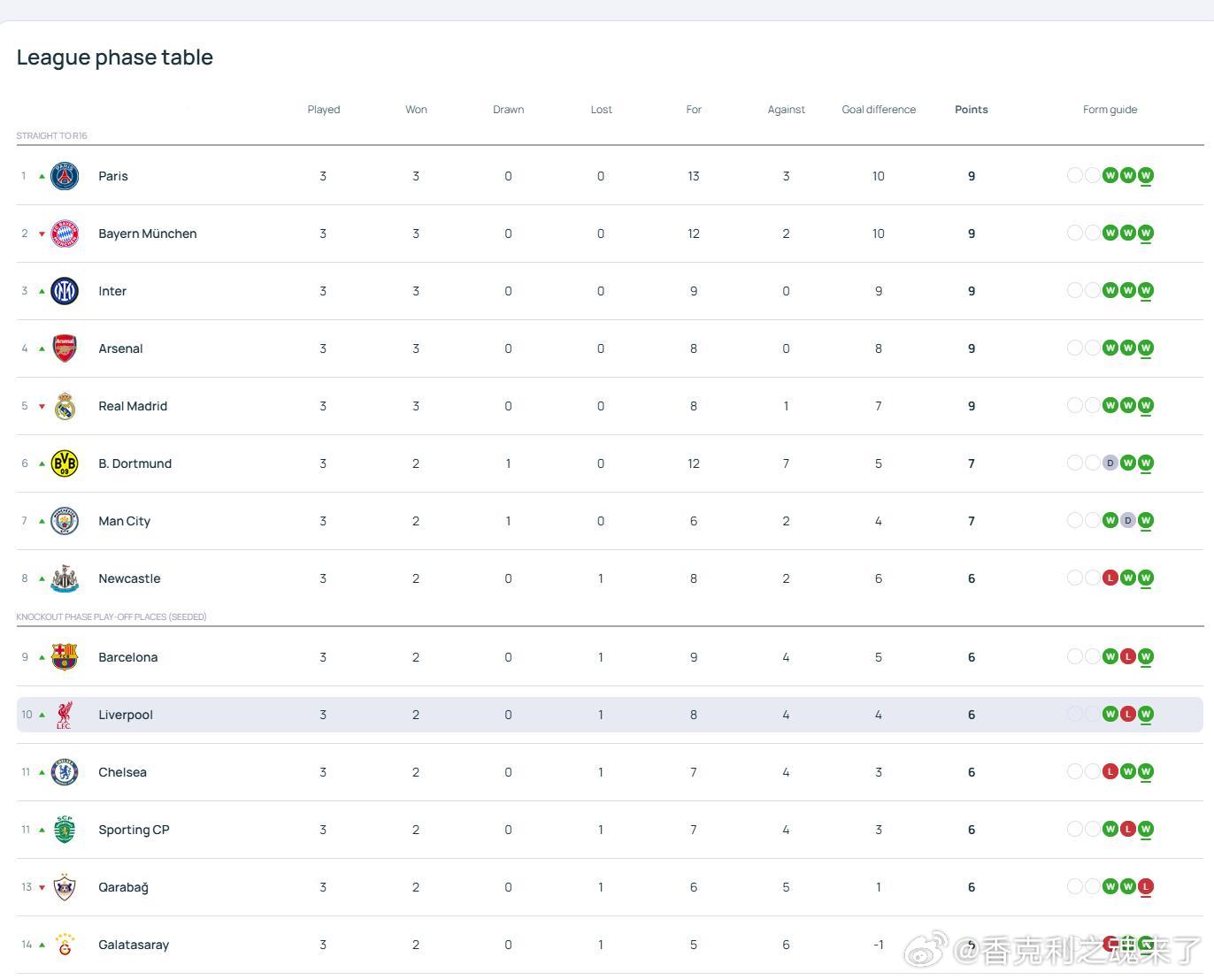Click the Lost column header
This screenshot has height=980, width=1214.
[x=602, y=110]
